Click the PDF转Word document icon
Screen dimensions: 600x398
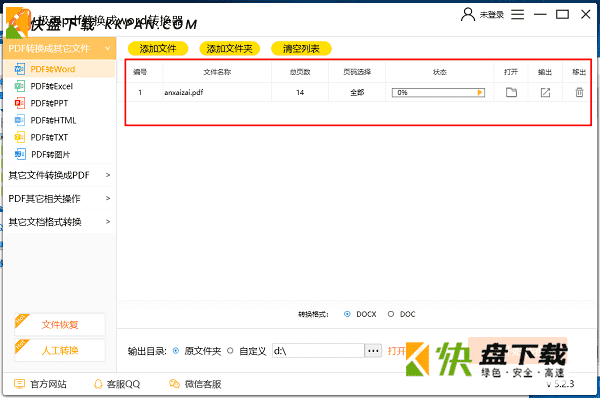click(x=20, y=69)
